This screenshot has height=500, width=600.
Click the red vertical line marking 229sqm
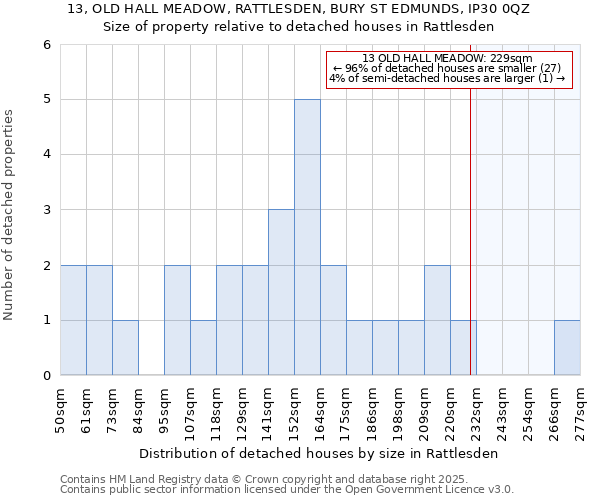(470, 230)
